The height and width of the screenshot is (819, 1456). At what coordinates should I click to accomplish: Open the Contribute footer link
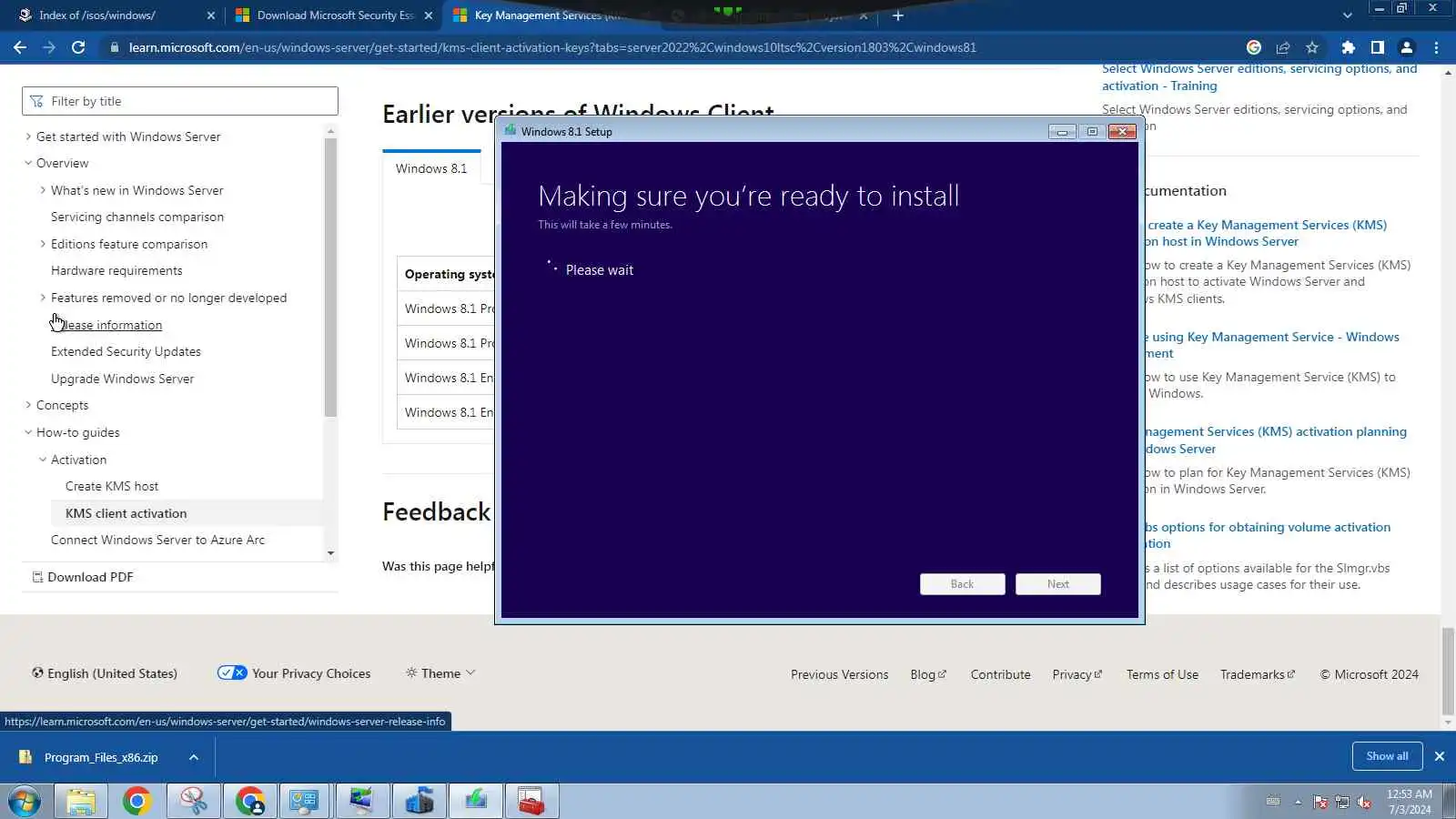pyautogui.click(x=1000, y=674)
